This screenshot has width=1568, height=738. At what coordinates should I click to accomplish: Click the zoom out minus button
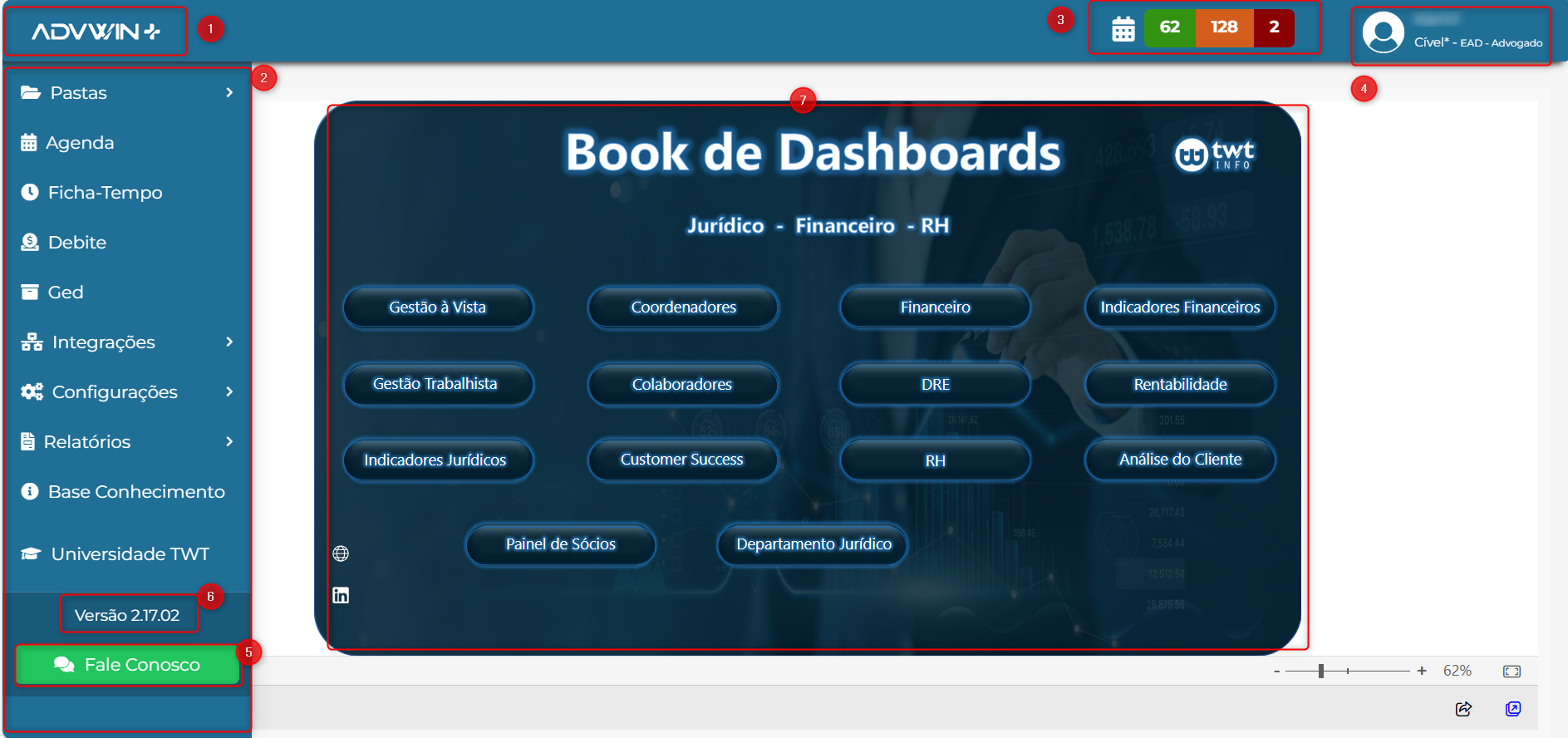pyautogui.click(x=1276, y=672)
